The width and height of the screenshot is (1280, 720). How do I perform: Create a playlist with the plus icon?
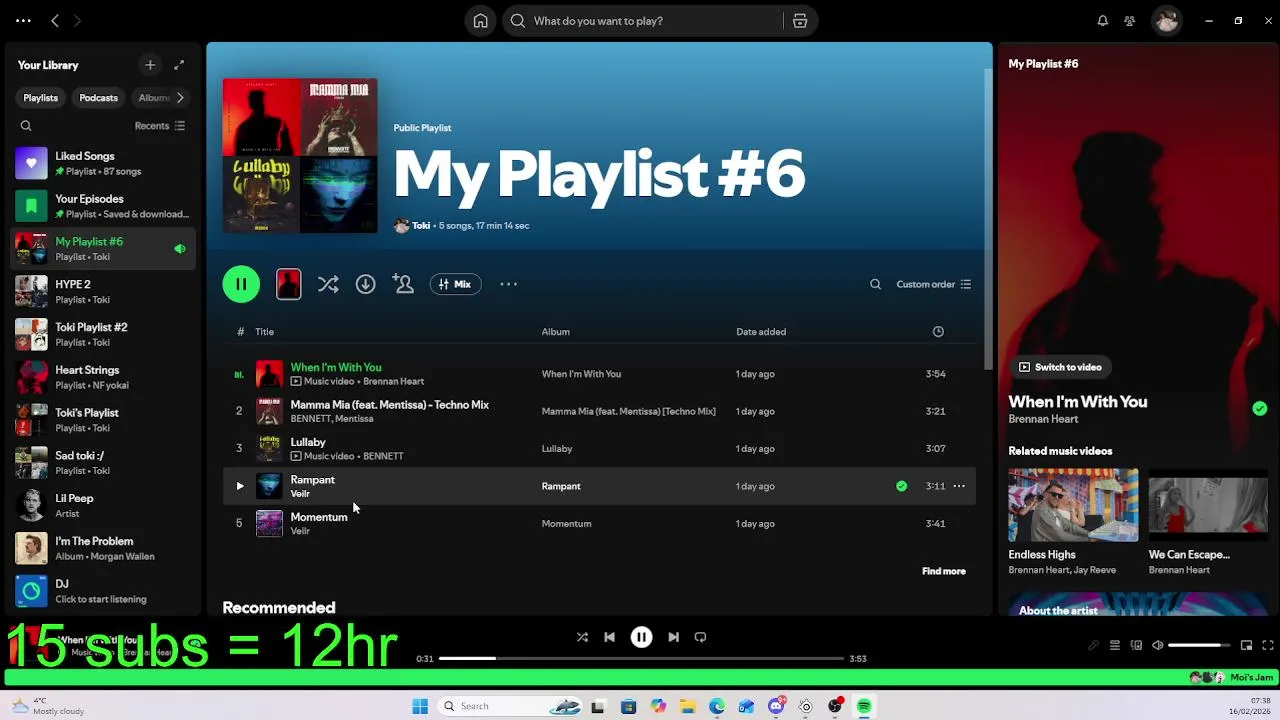pos(150,65)
